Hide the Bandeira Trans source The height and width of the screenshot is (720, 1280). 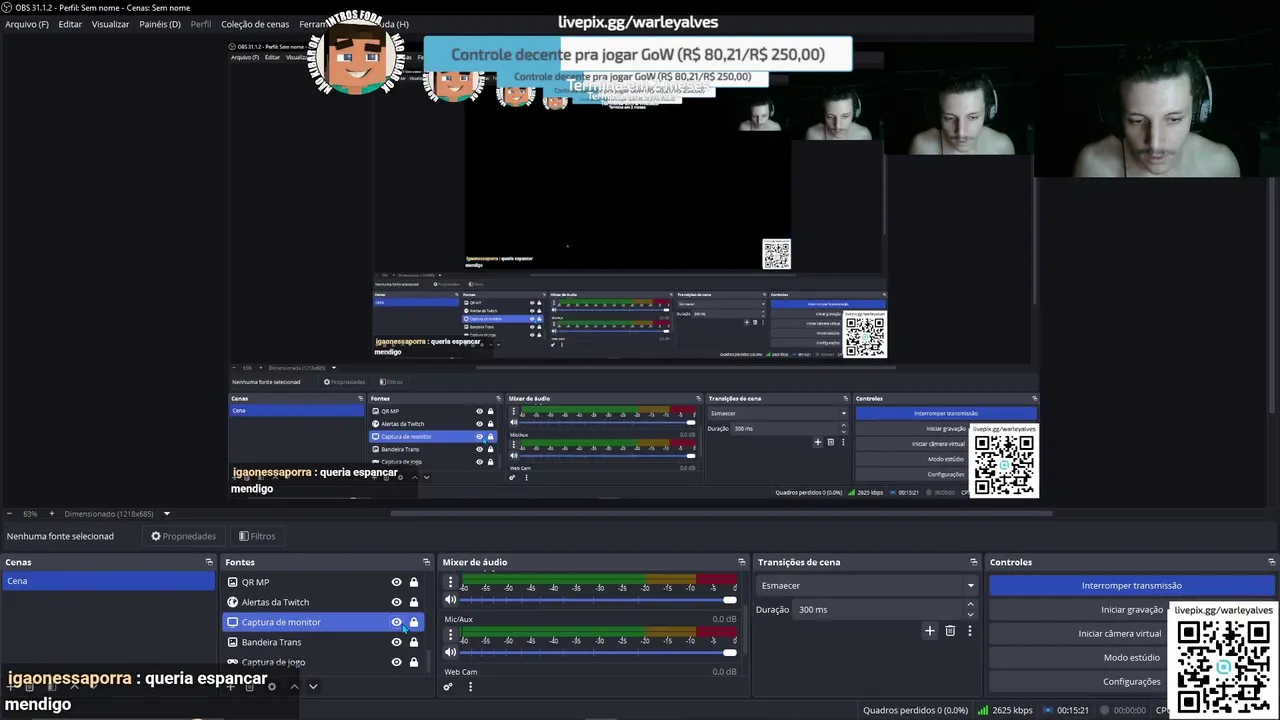(396, 642)
